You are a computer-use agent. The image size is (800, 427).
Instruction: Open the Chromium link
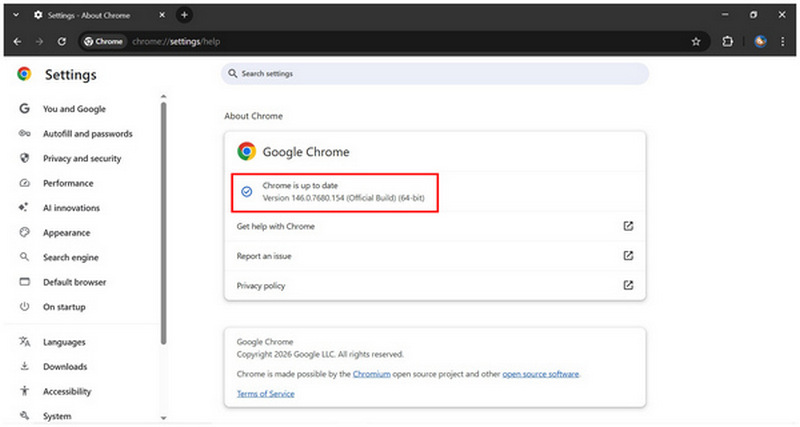click(x=371, y=374)
